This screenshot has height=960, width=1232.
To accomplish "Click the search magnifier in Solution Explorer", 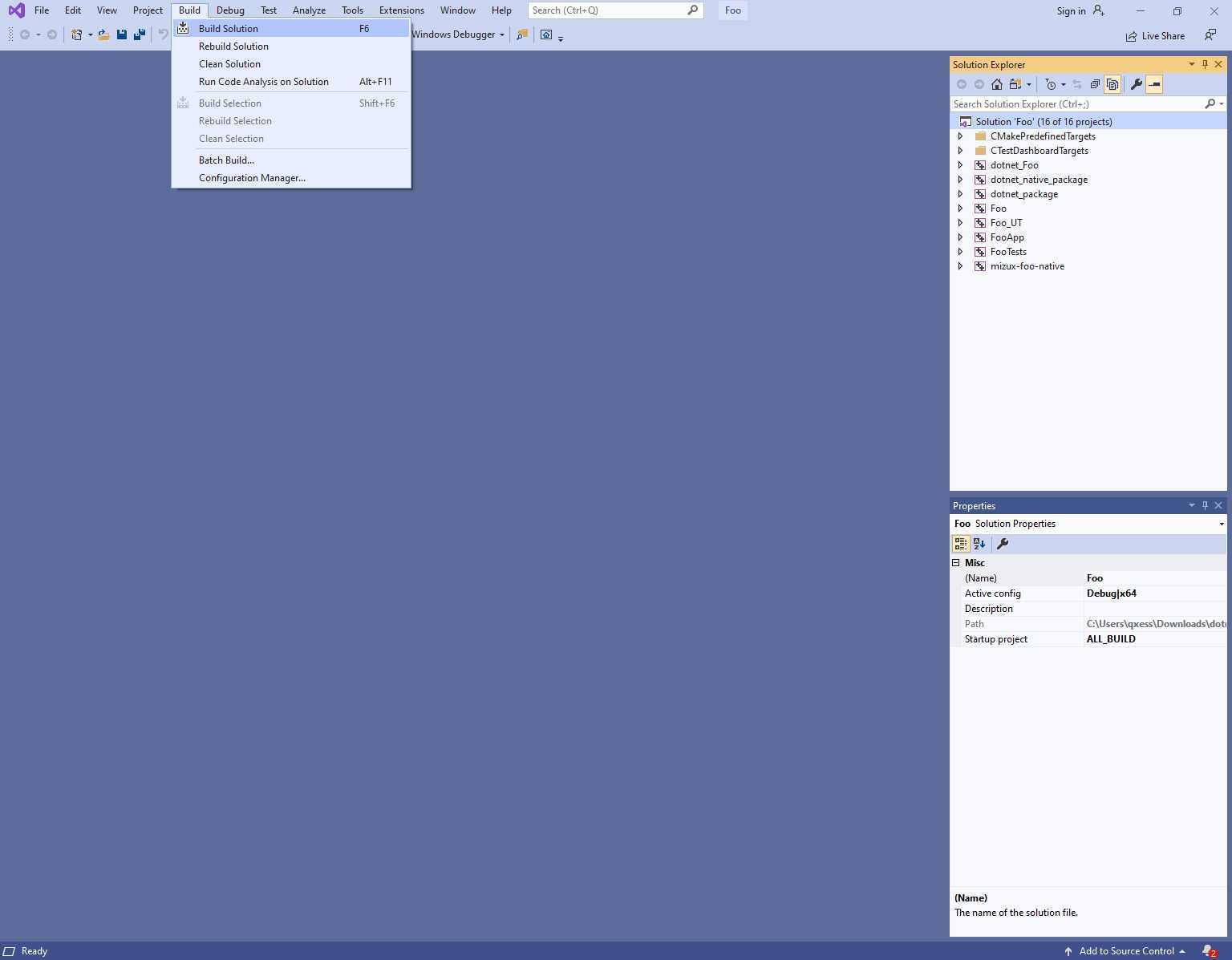I will pyautogui.click(x=1210, y=104).
